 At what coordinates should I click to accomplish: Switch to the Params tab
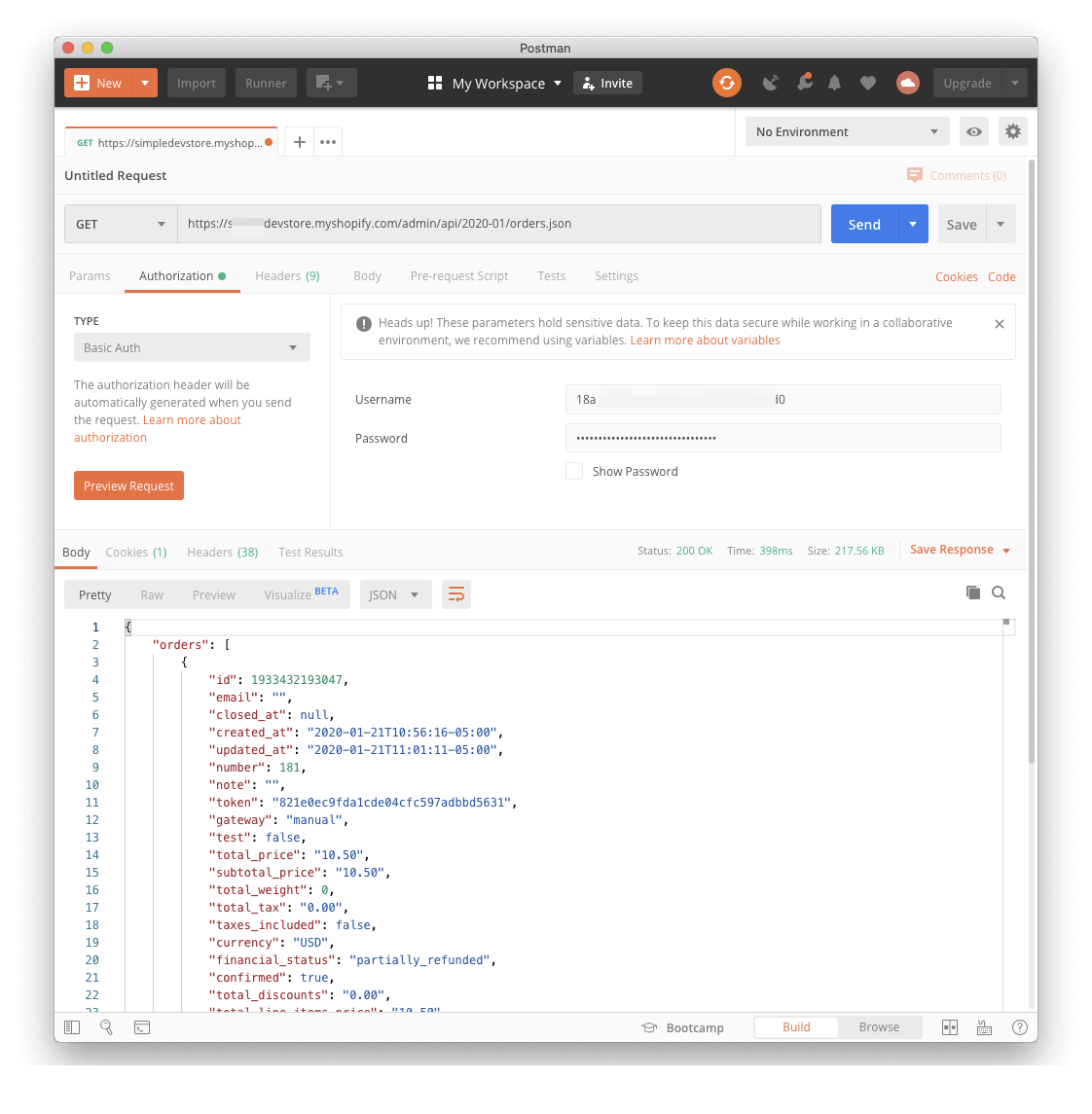click(90, 276)
